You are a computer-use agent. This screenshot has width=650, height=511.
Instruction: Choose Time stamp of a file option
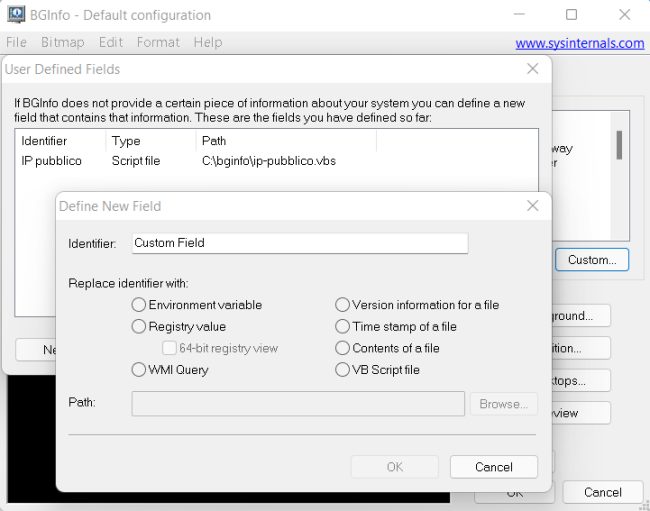click(343, 327)
